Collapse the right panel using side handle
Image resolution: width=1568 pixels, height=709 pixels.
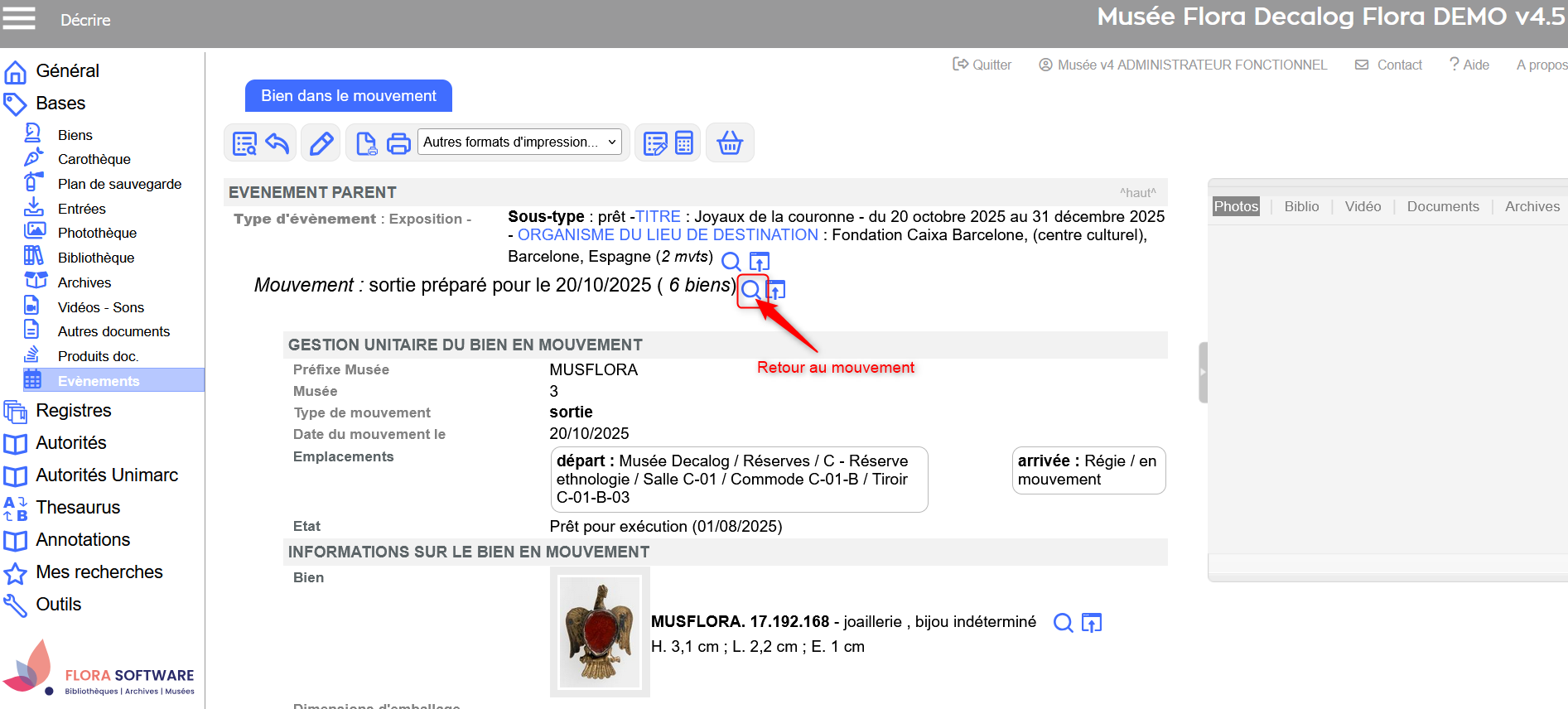(x=1203, y=373)
